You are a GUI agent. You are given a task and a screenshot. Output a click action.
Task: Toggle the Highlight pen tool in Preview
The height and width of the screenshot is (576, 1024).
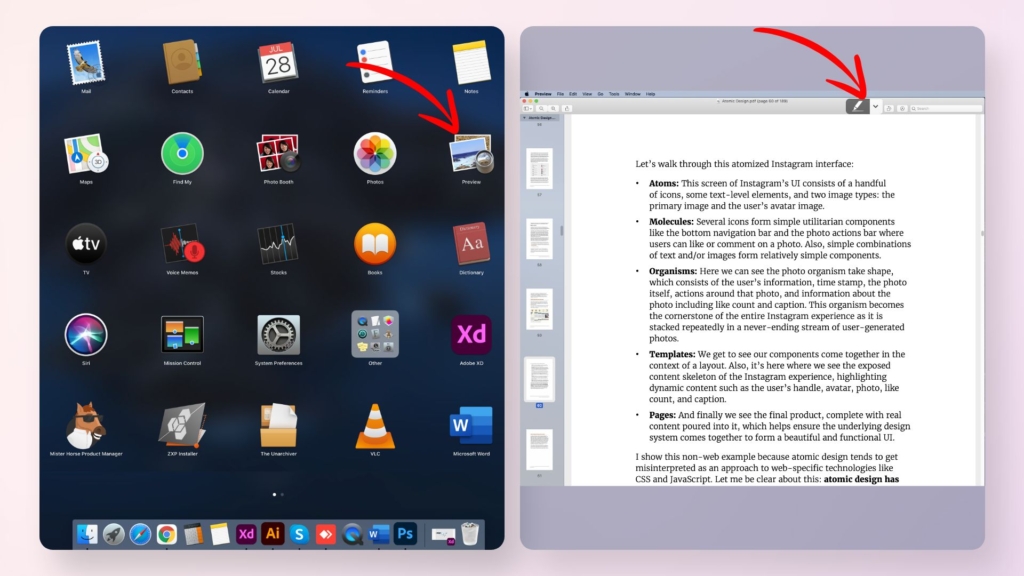[857, 106]
